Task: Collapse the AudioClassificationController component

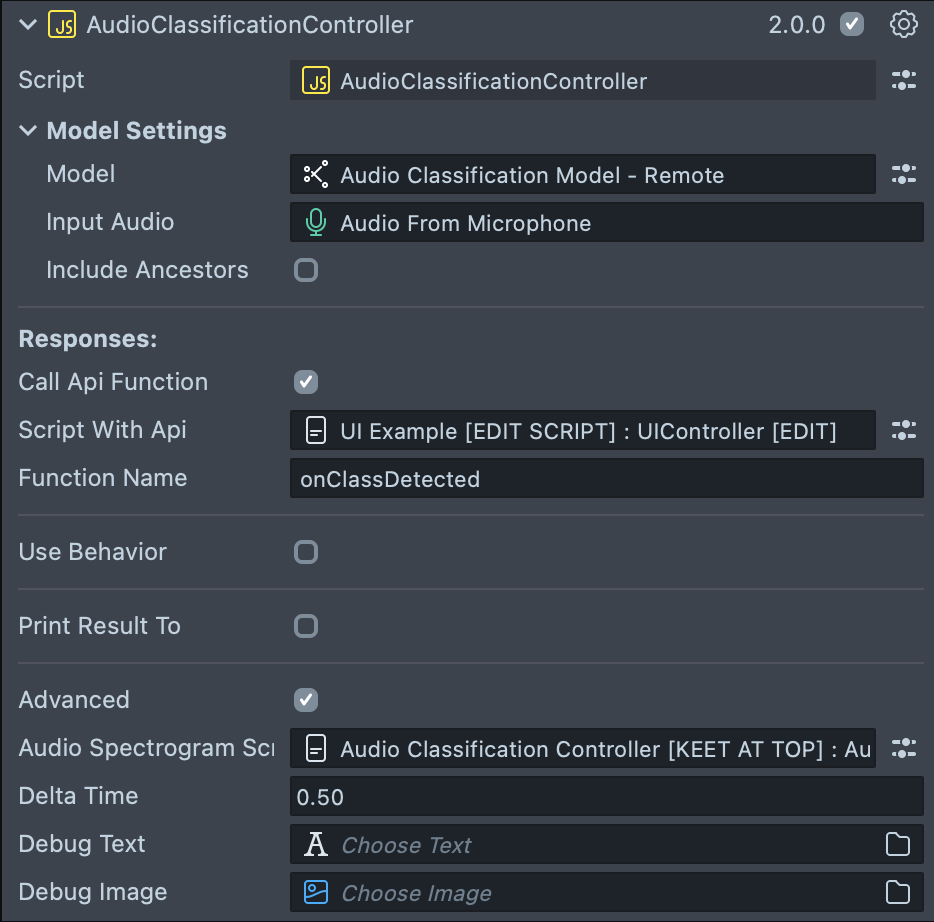Action: (x=27, y=24)
